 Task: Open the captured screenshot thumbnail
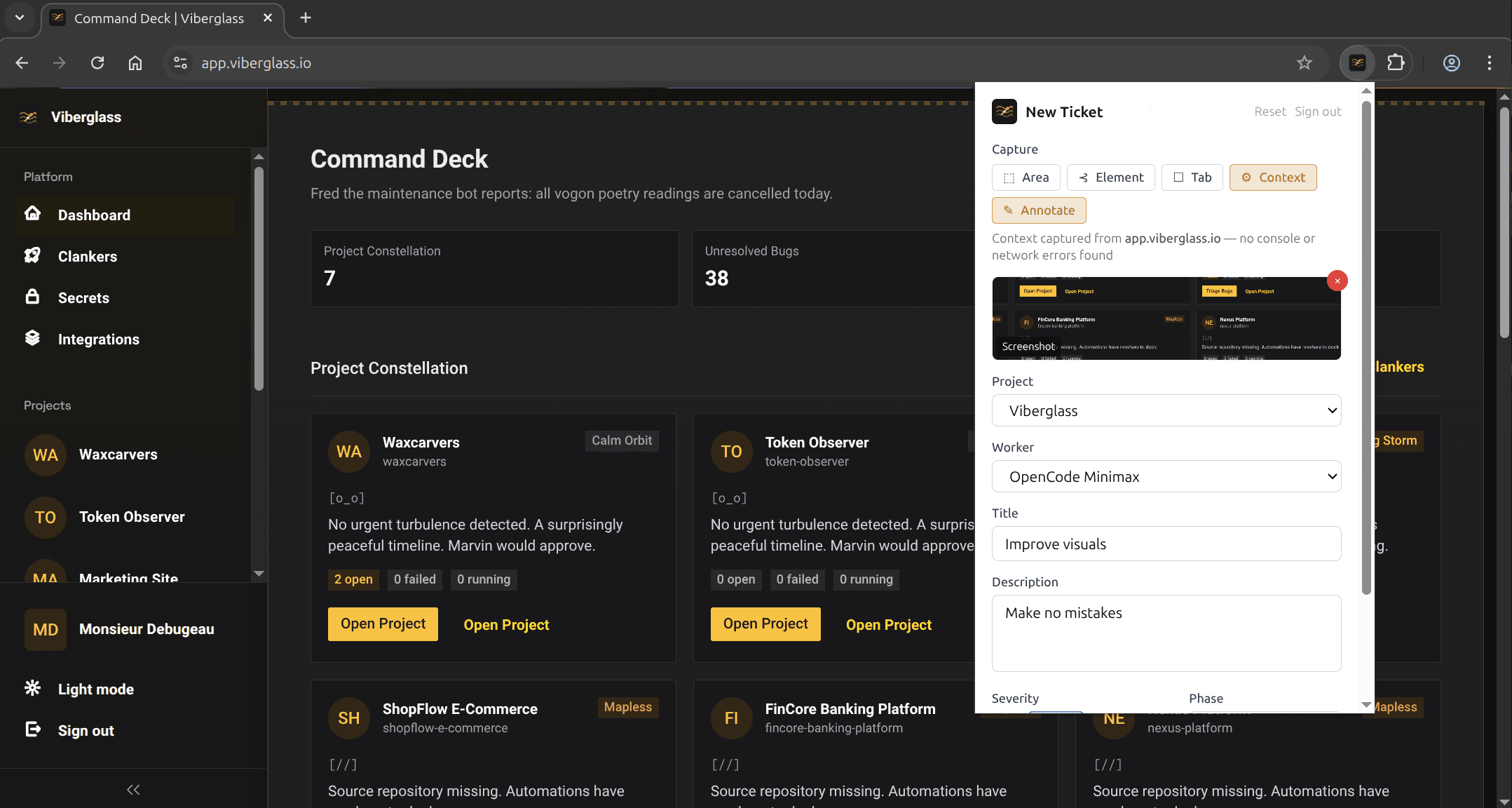[1166, 318]
